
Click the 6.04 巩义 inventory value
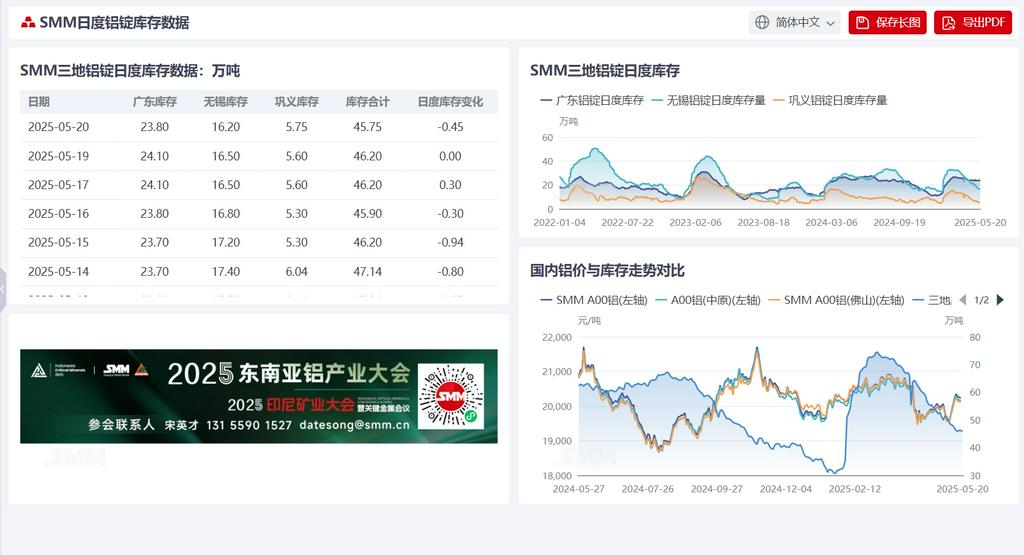[x=296, y=271]
